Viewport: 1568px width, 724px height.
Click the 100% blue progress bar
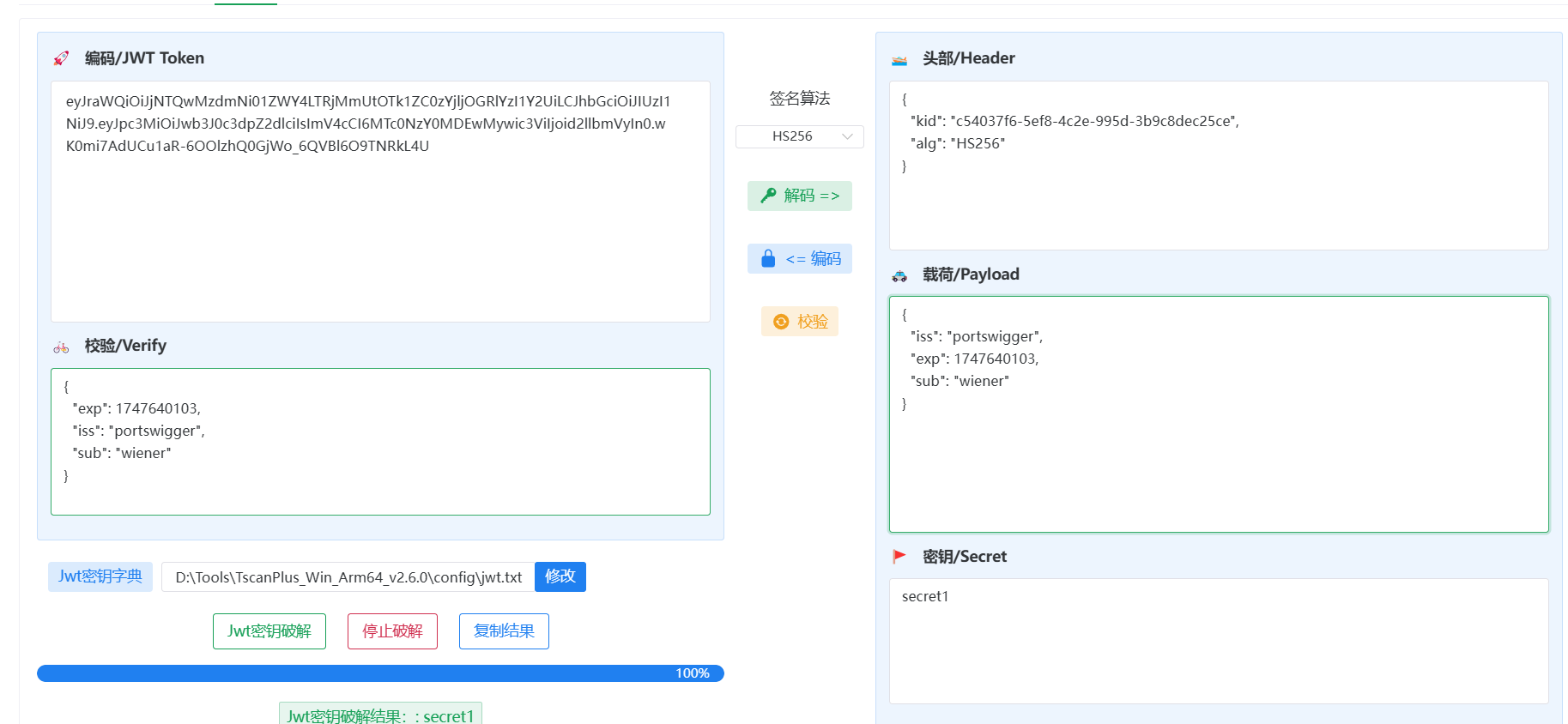pos(380,673)
